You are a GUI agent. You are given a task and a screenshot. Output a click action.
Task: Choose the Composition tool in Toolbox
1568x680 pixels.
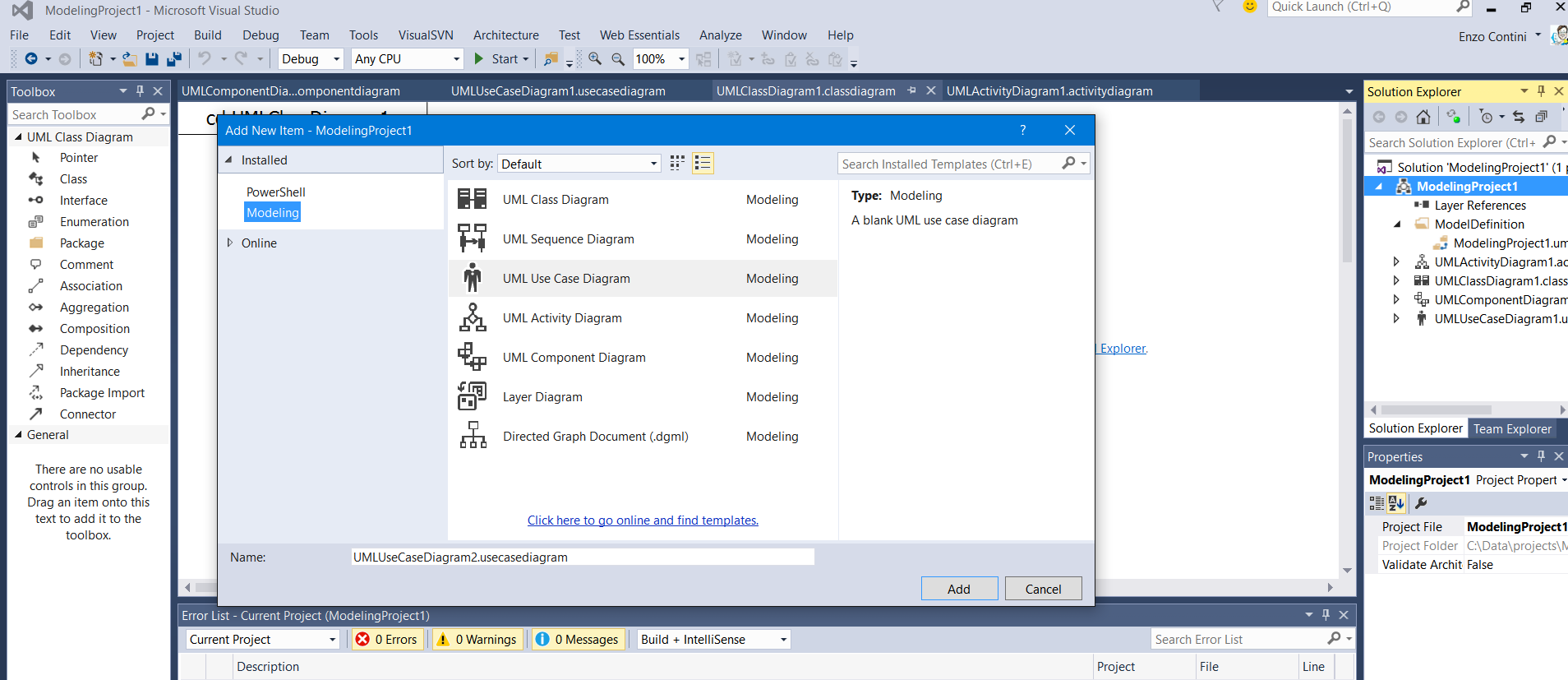(x=95, y=329)
